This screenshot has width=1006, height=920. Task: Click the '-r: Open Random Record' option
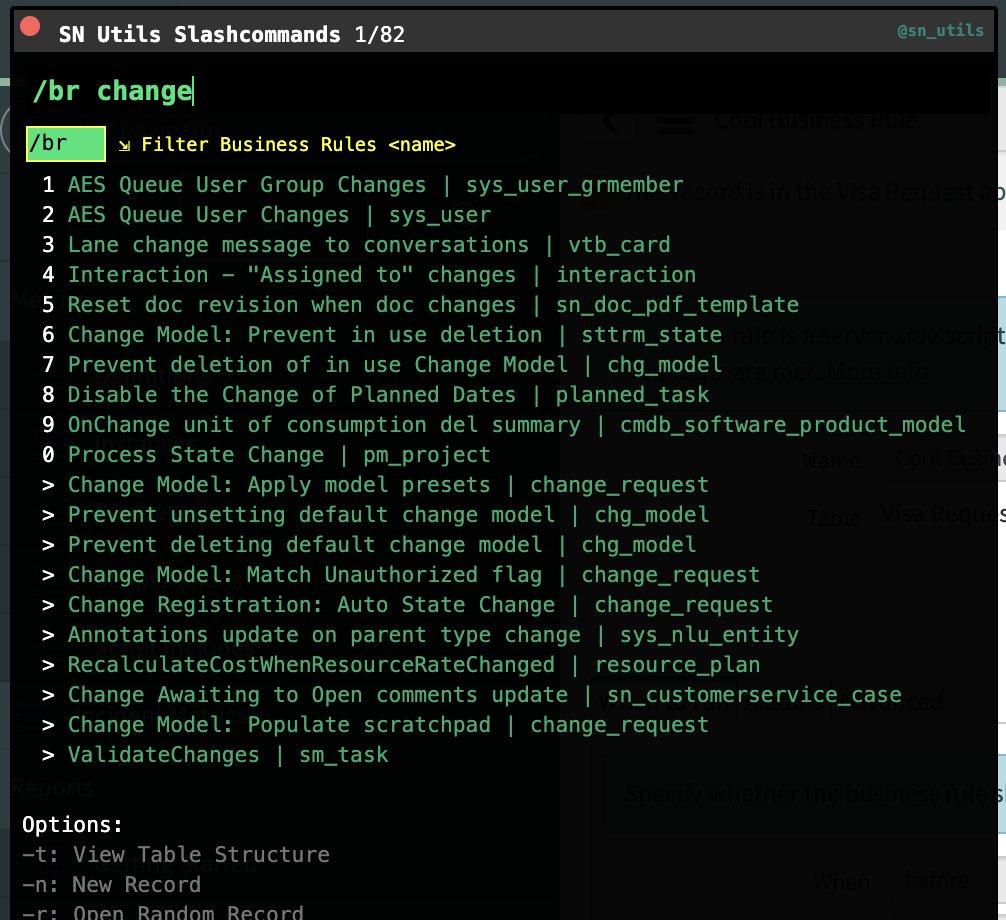(x=162, y=912)
